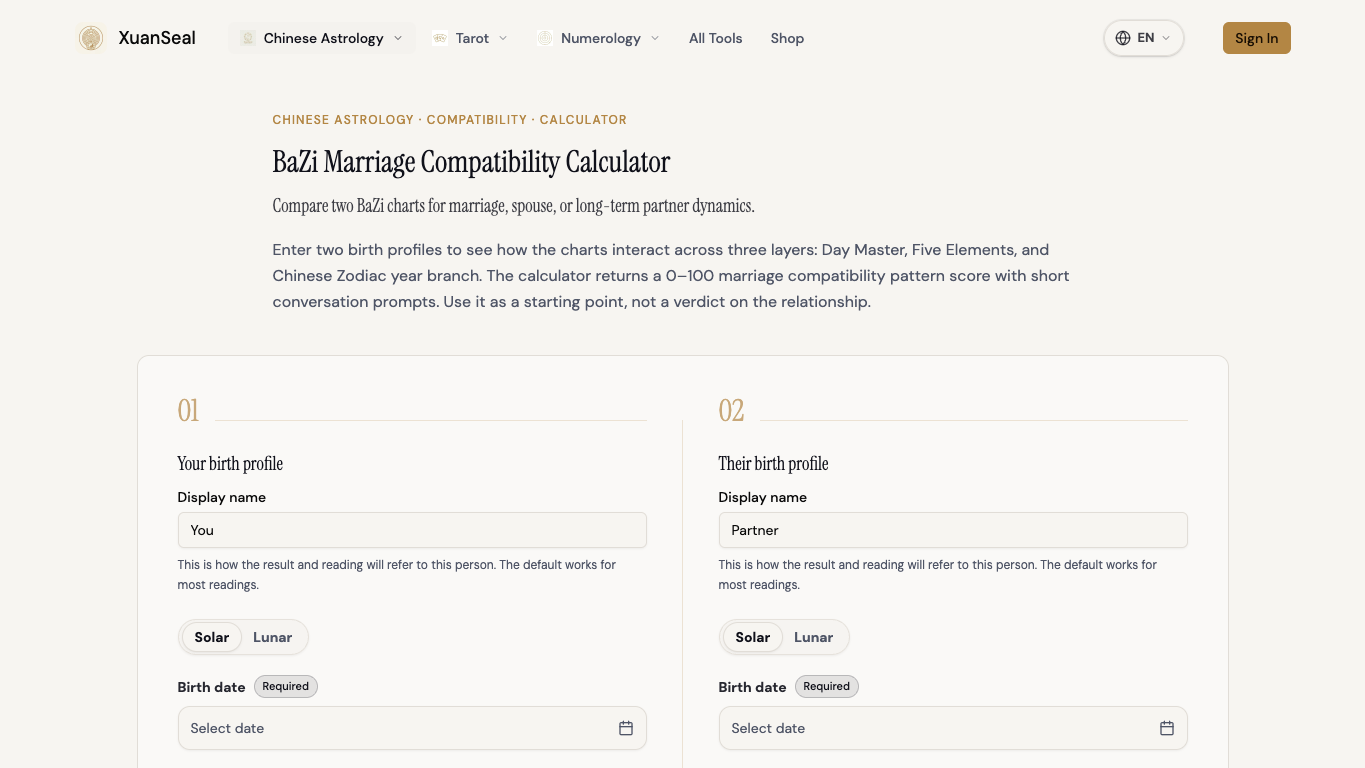Click the XuanSeal logo icon
Viewport: 1365px width, 768px height.
click(x=91, y=38)
